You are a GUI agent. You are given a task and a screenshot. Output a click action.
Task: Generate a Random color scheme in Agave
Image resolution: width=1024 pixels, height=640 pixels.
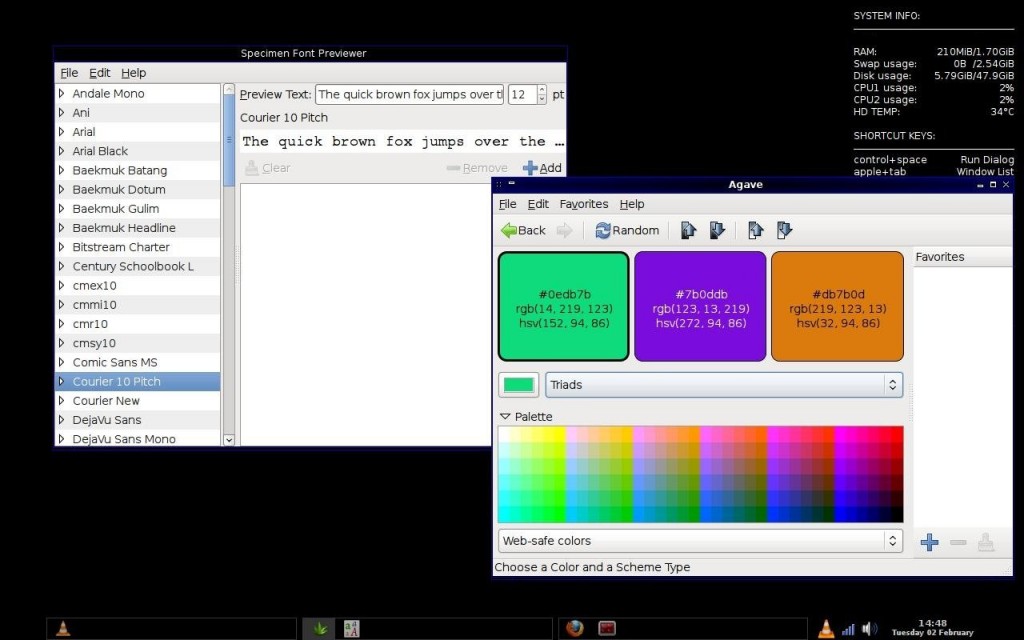[627, 230]
